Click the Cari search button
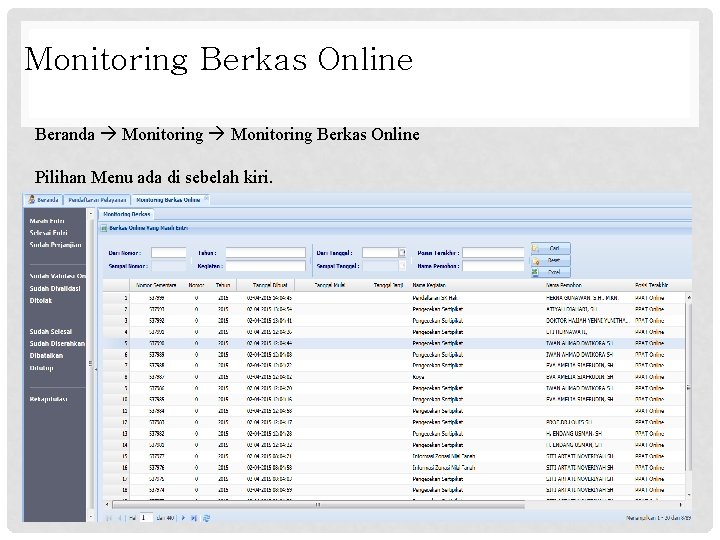 coord(551,248)
